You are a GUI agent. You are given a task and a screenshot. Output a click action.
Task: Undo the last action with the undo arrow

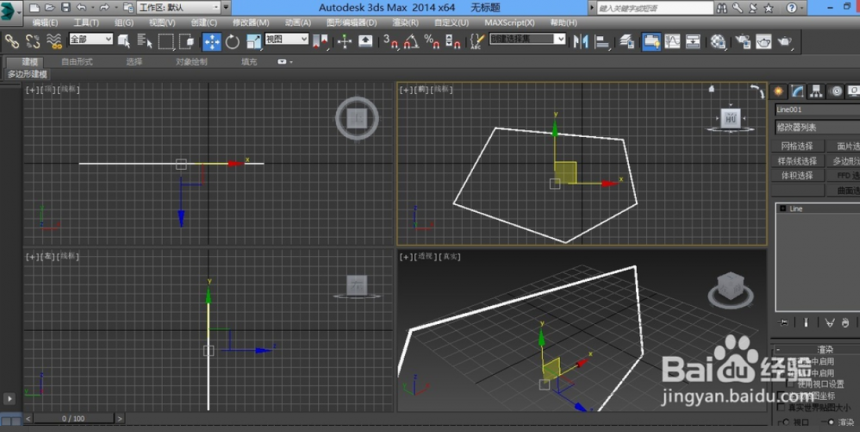point(81,8)
